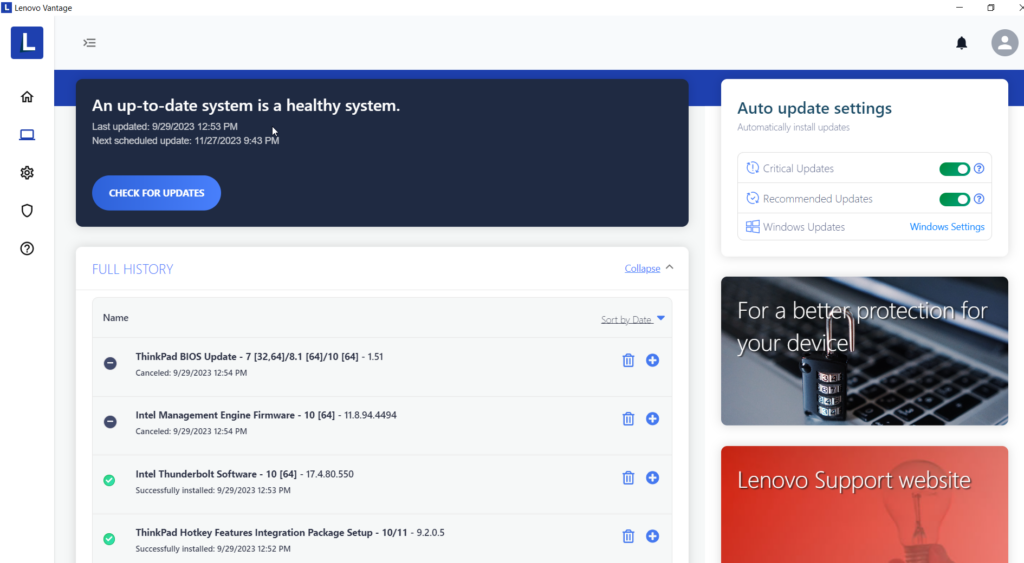Show help for Critical Updates

(979, 169)
